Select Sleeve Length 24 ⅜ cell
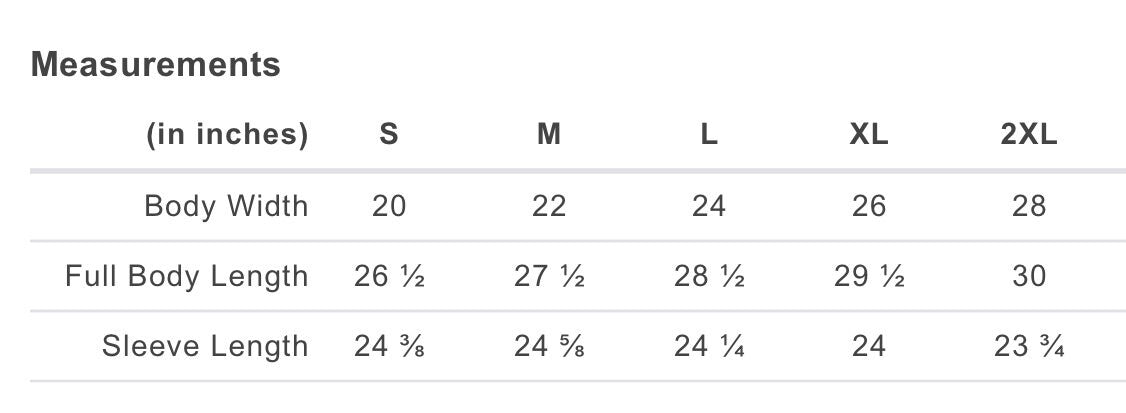This screenshot has width=1126, height=413. click(x=389, y=346)
